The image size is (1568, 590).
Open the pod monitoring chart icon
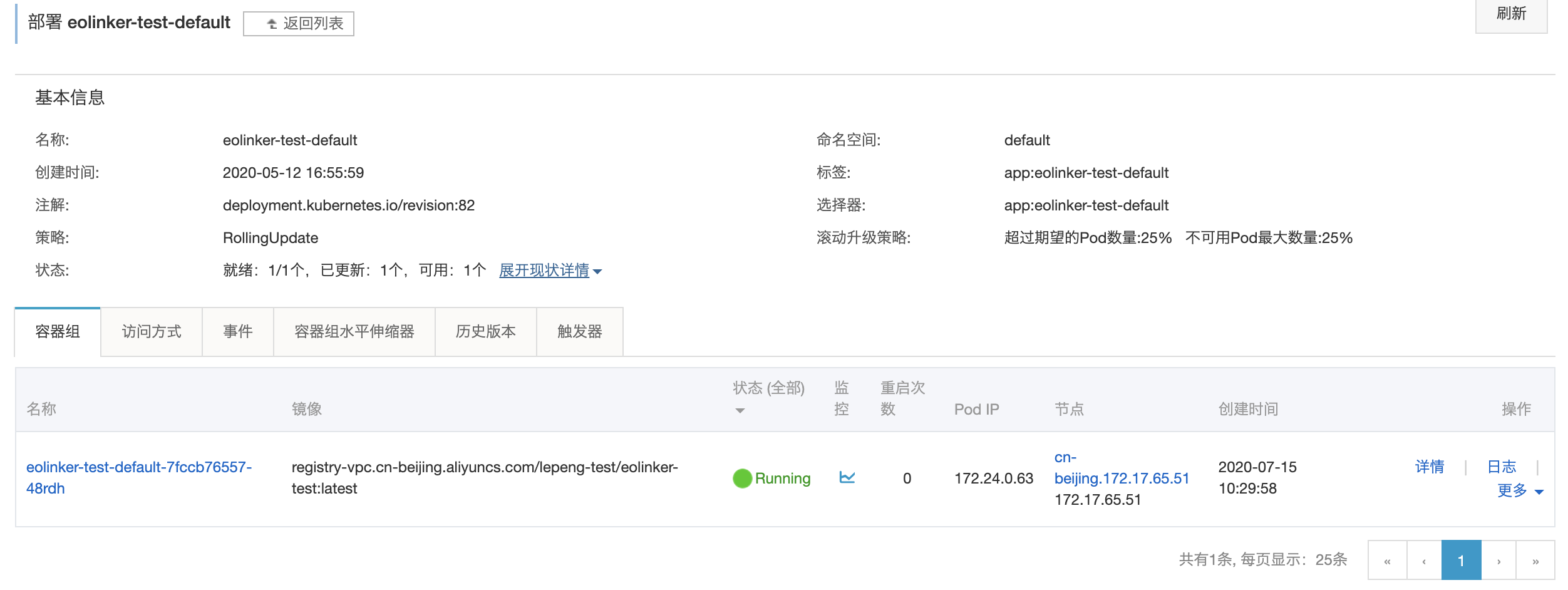[847, 478]
